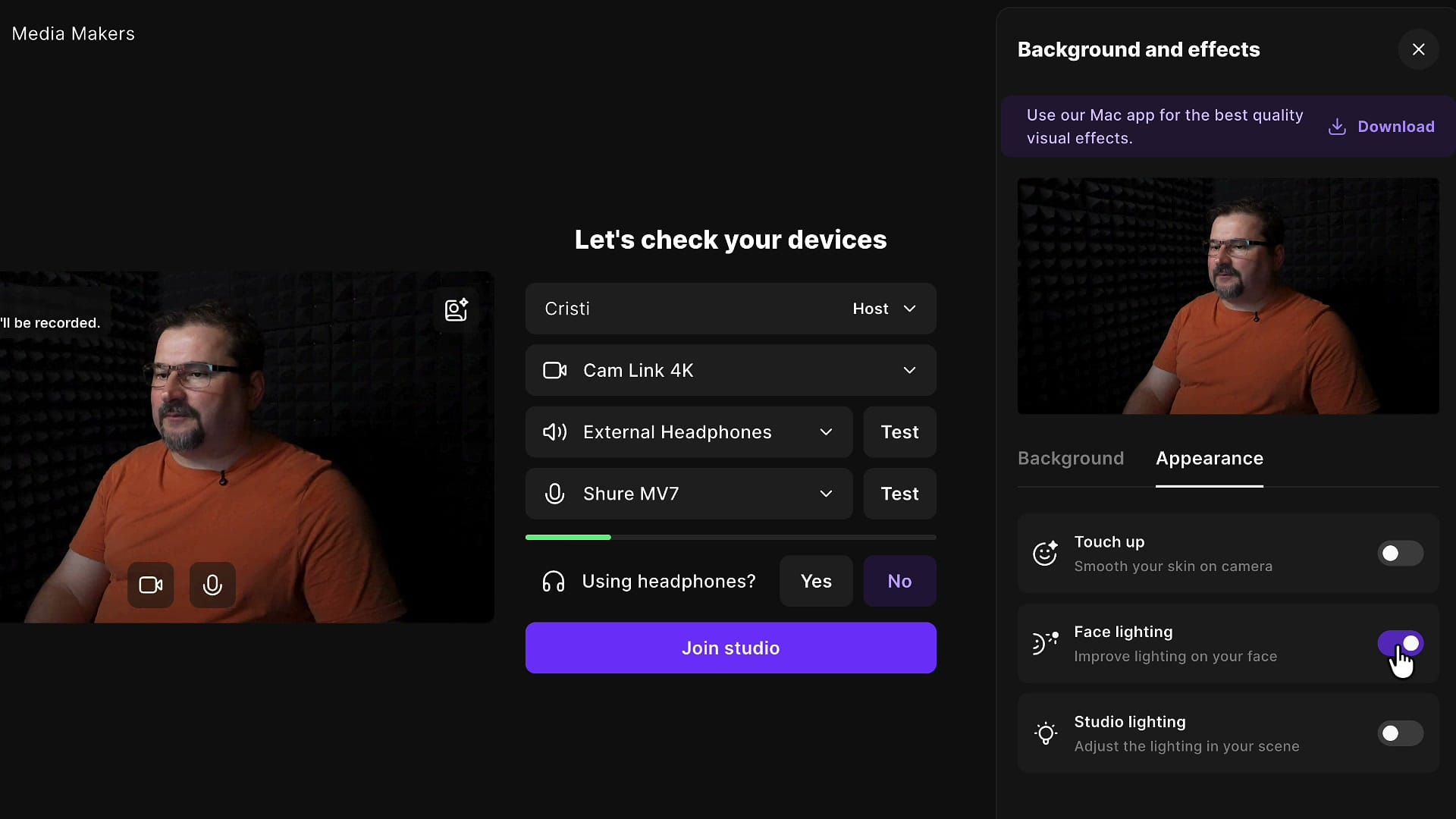Select the Appearance tab
The height and width of the screenshot is (819, 1456).
tap(1209, 458)
